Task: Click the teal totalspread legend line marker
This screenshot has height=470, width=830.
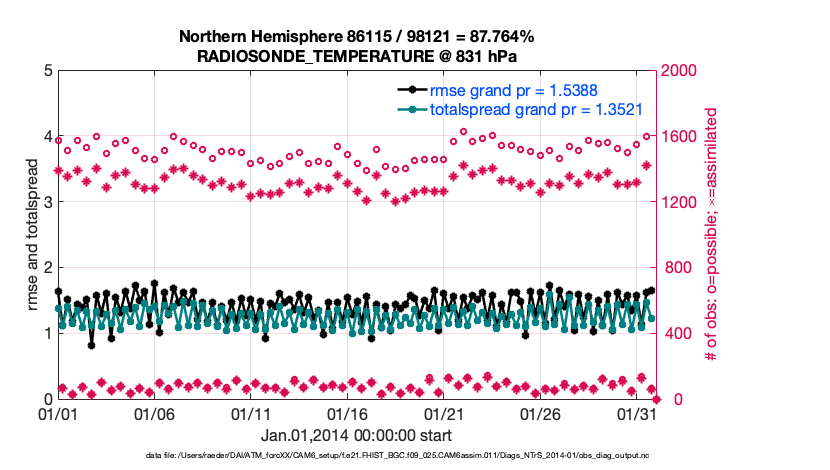Action: pos(410,110)
